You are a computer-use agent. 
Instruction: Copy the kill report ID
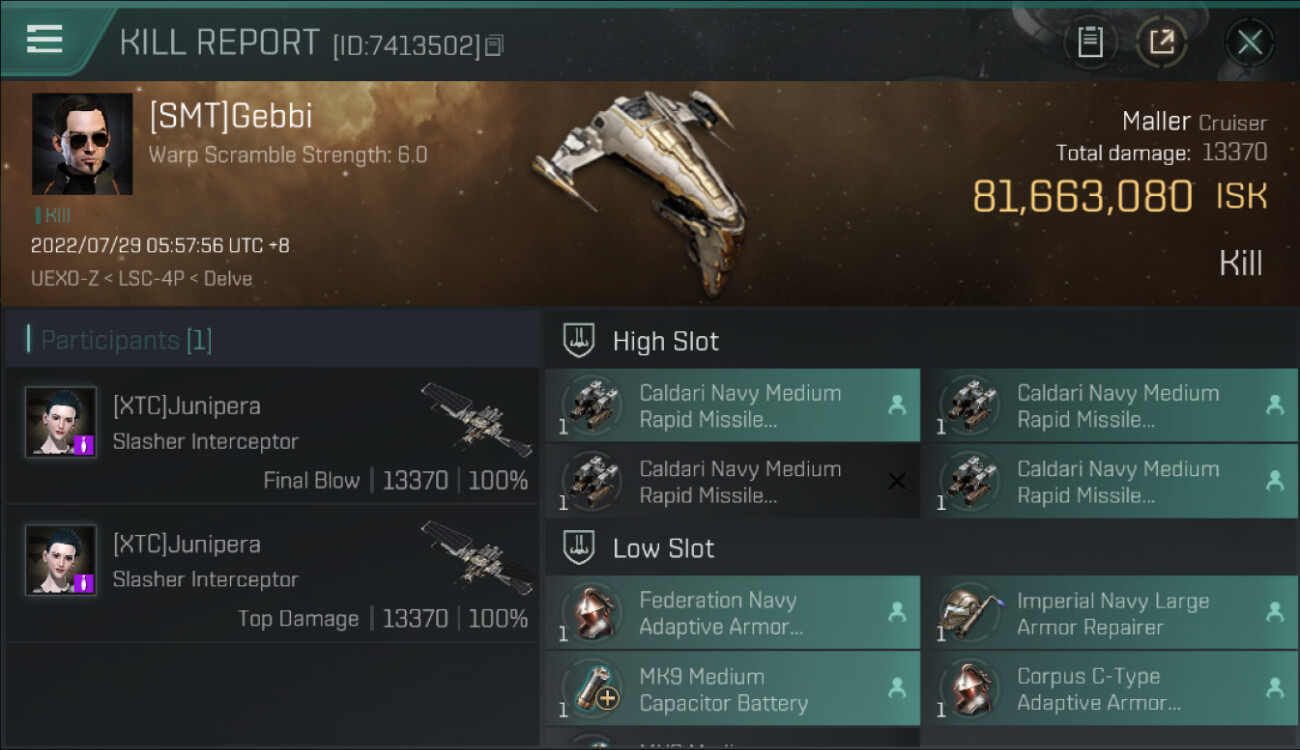(x=495, y=45)
